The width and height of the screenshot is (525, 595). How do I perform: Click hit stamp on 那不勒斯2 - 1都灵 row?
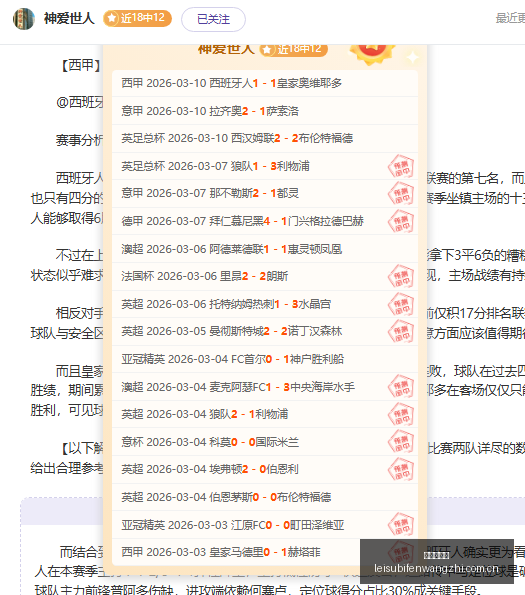pyautogui.click(x=401, y=194)
